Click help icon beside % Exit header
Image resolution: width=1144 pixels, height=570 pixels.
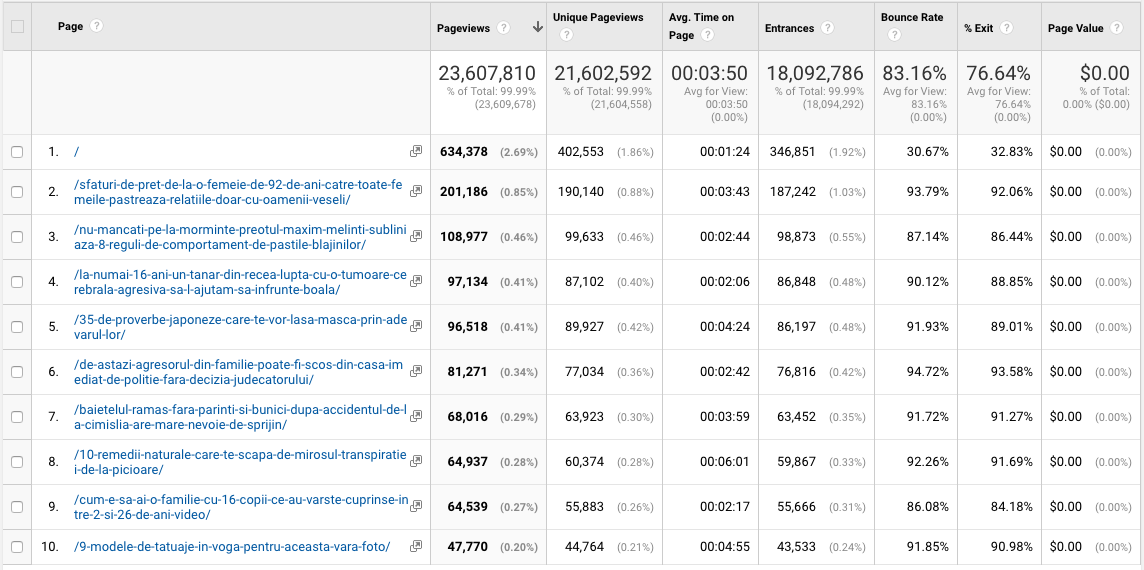coord(1006,28)
